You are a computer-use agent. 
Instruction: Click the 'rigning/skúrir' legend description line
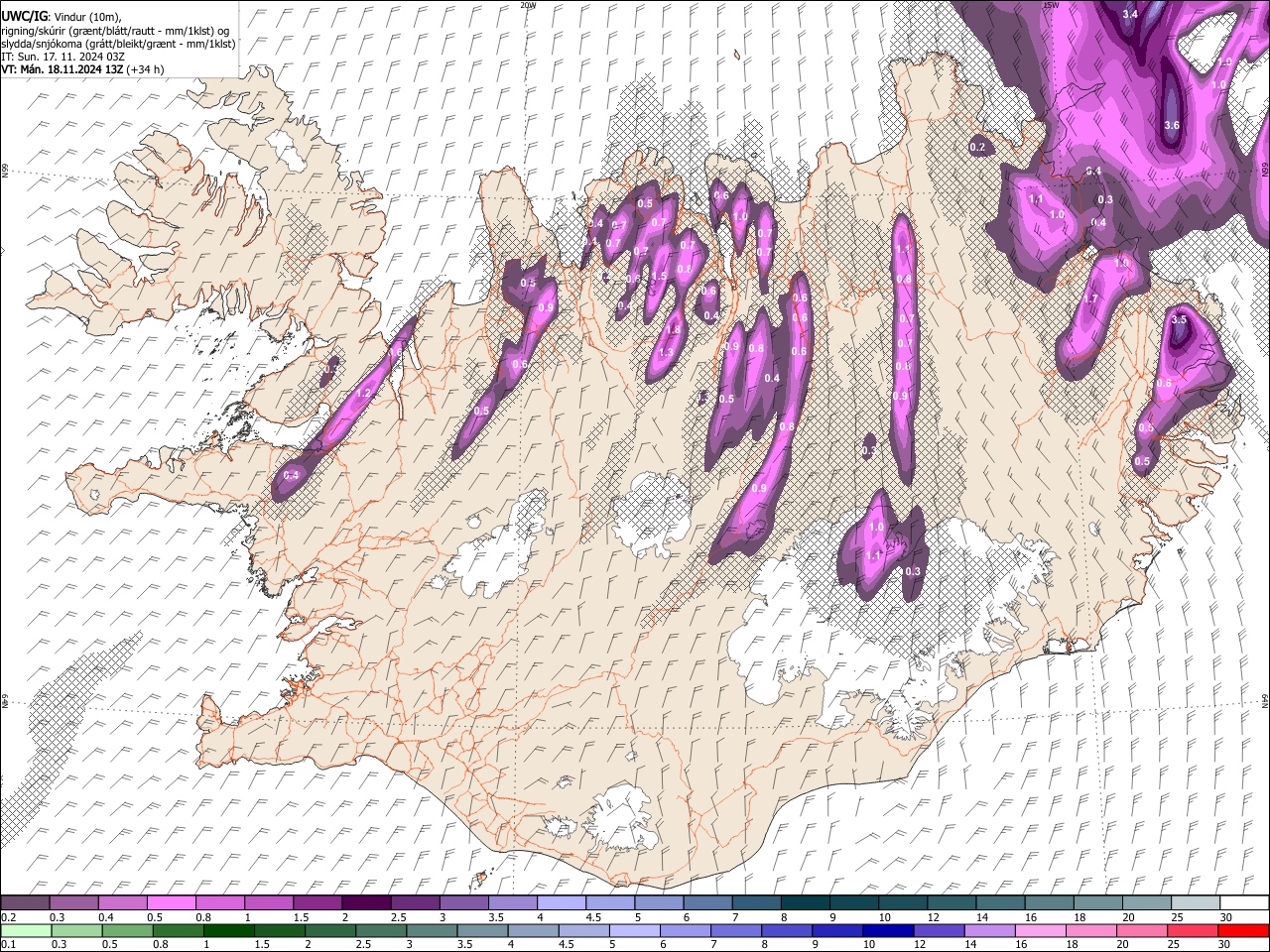(116, 30)
